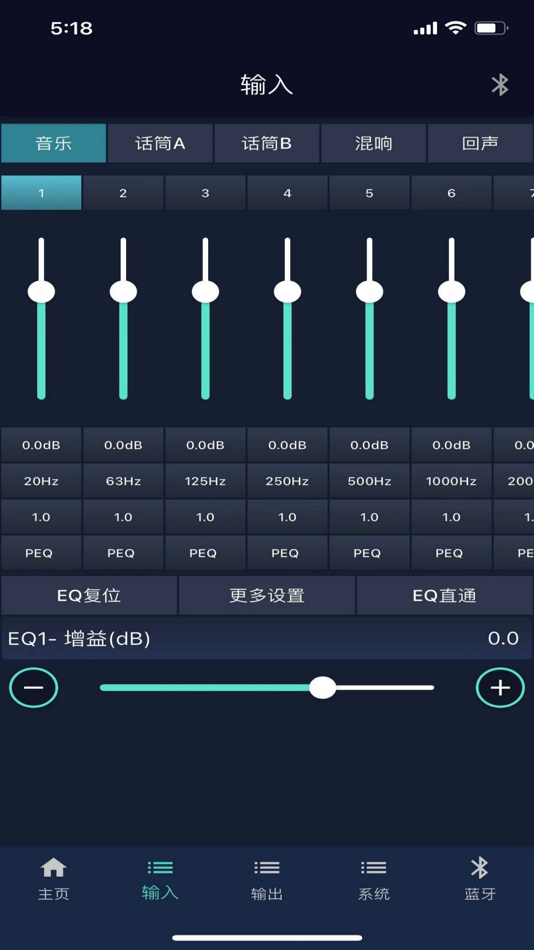Viewport: 534px width, 950px height.
Task: Tap the 0.0dB gain cell above 1000Hz
Action: 452,445
